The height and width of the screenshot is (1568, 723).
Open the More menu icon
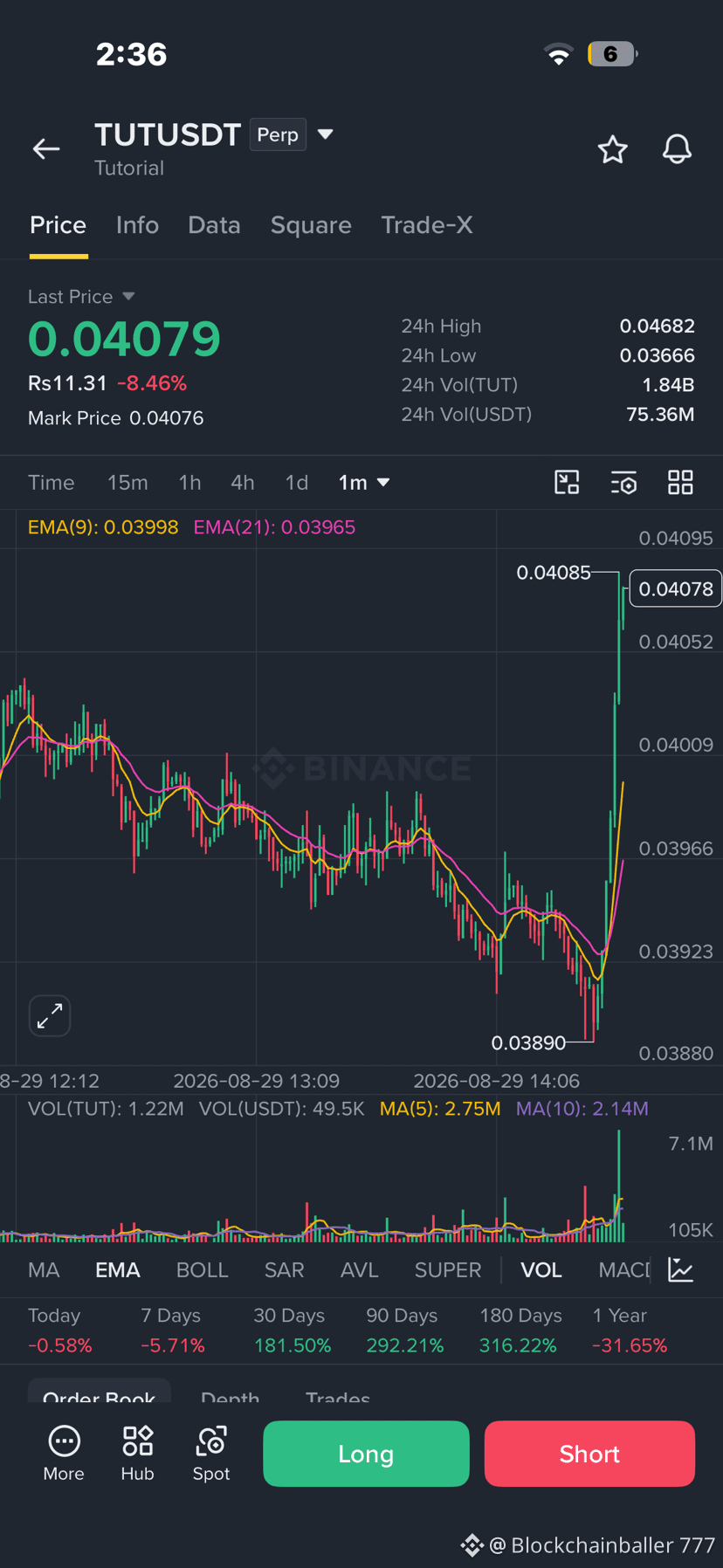coord(64,1441)
